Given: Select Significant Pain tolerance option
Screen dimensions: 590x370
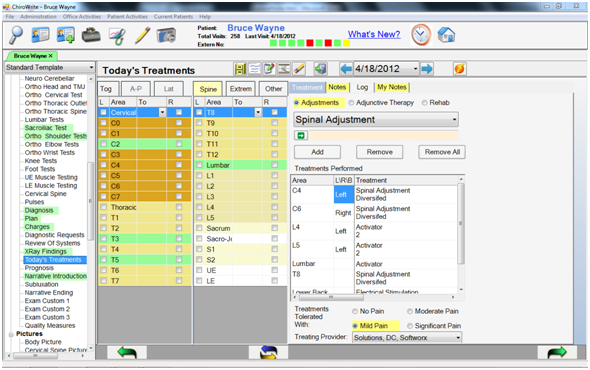Looking at the screenshot, I should (410, 326).
